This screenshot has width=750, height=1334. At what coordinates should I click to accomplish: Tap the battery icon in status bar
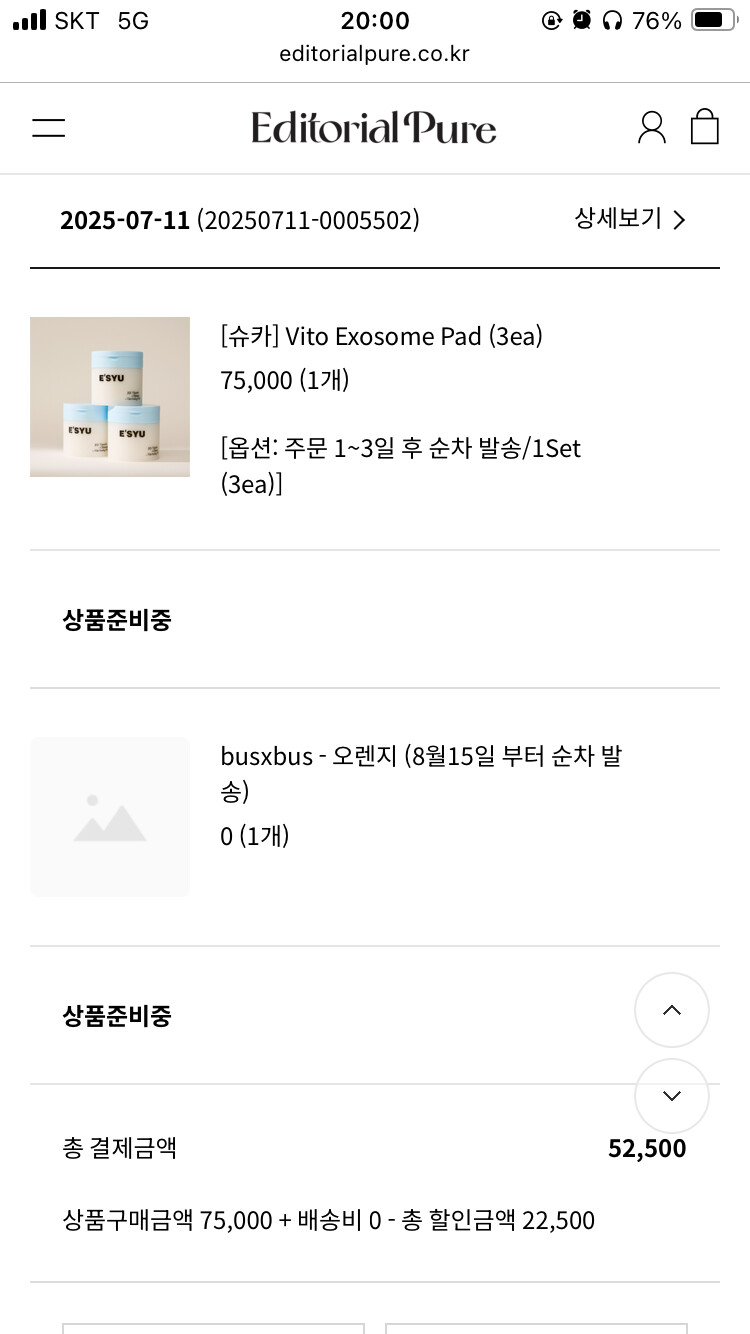click(713, 20)
